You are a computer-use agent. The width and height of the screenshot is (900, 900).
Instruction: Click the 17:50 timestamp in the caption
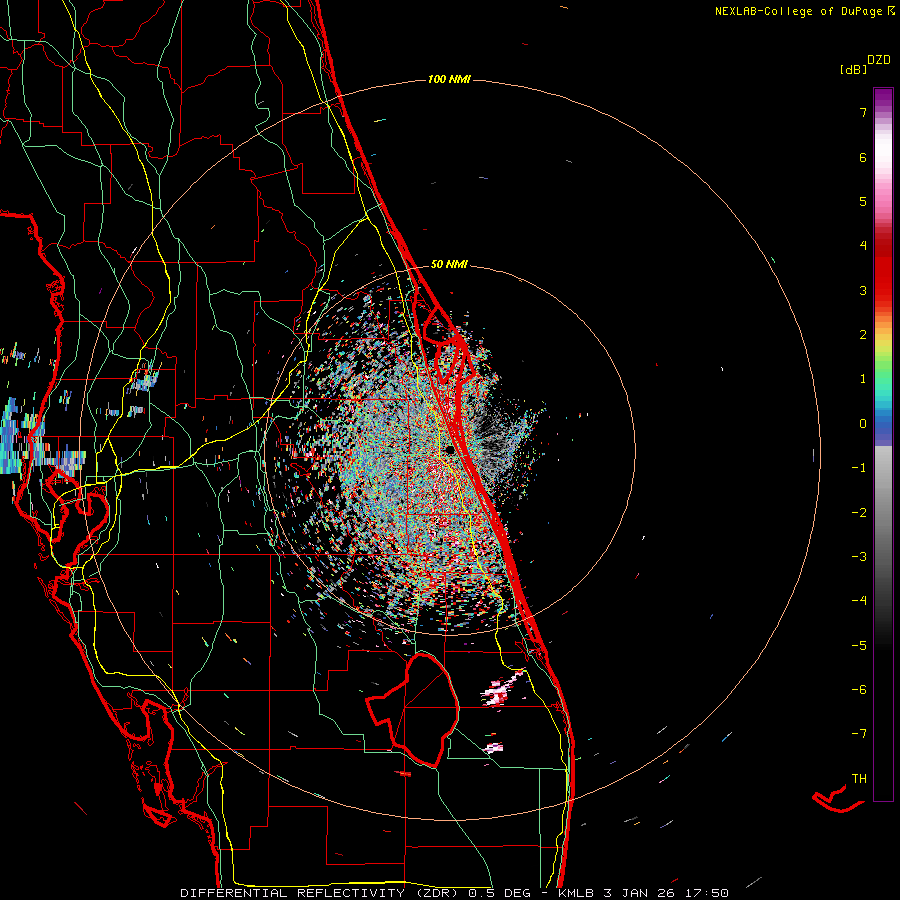click(707, 893)
